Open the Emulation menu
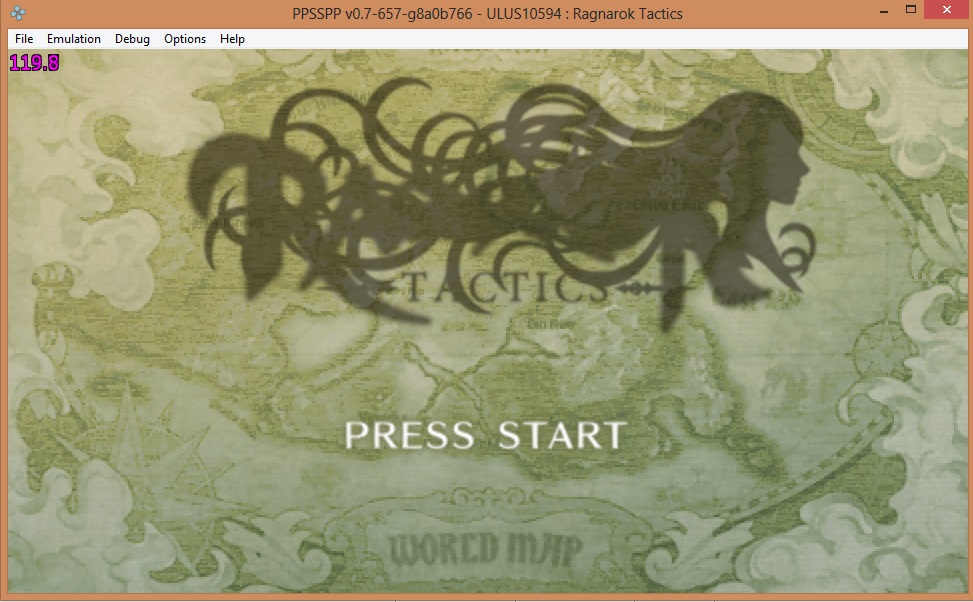 (74, 39)
